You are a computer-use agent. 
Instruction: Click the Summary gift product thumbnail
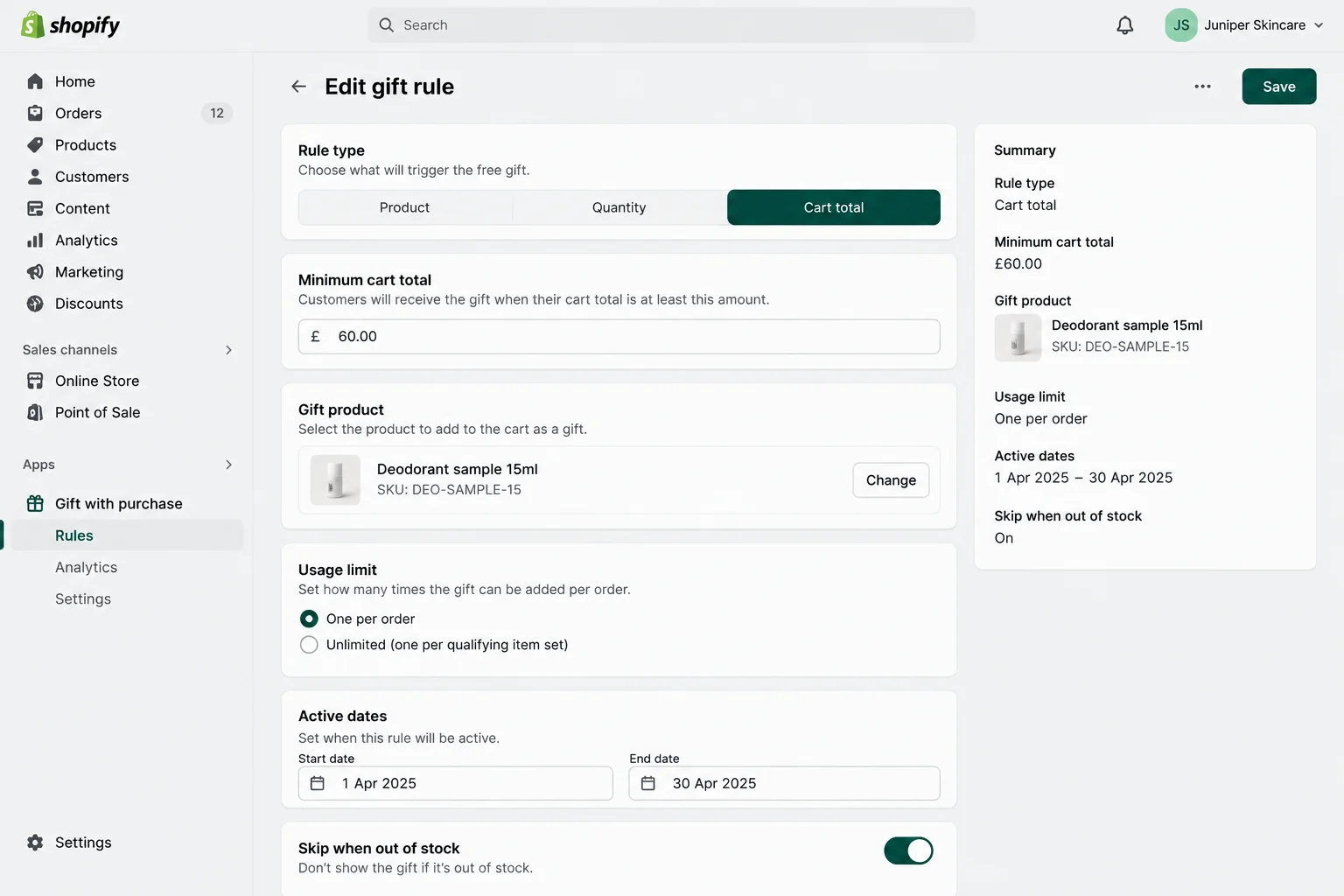1018,337
